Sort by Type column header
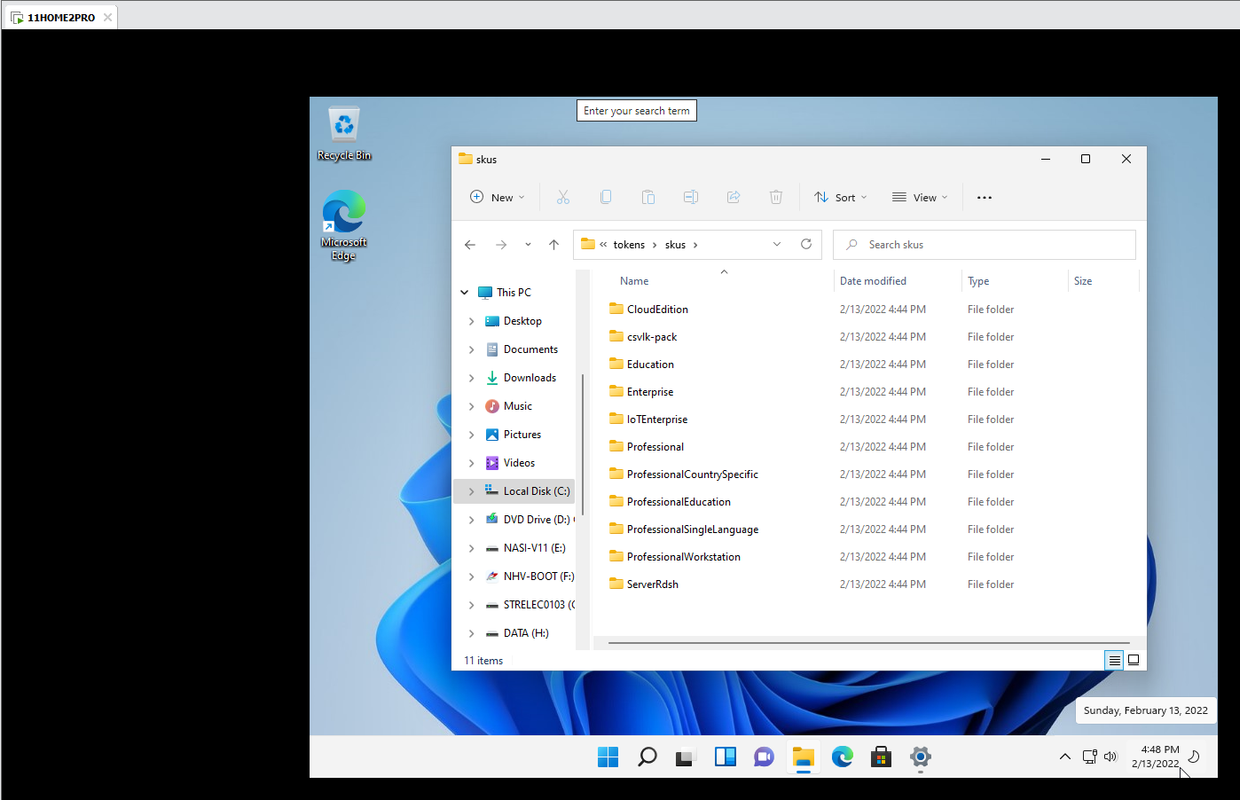 [x=978, y=281]
